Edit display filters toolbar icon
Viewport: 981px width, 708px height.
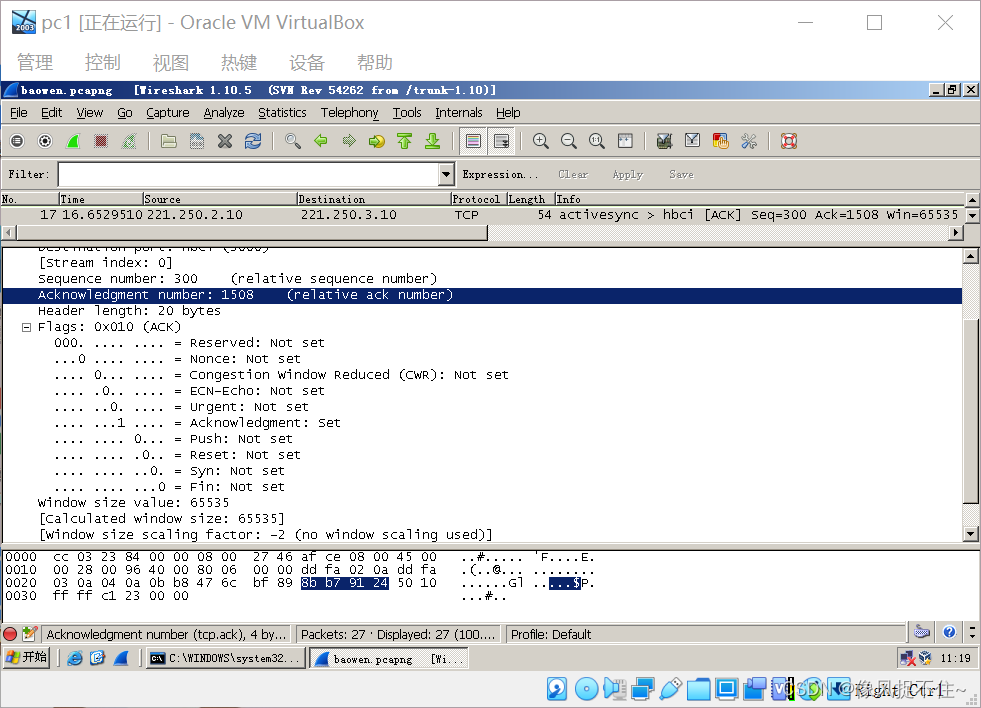pyautogui.click(x=692, y=141)
